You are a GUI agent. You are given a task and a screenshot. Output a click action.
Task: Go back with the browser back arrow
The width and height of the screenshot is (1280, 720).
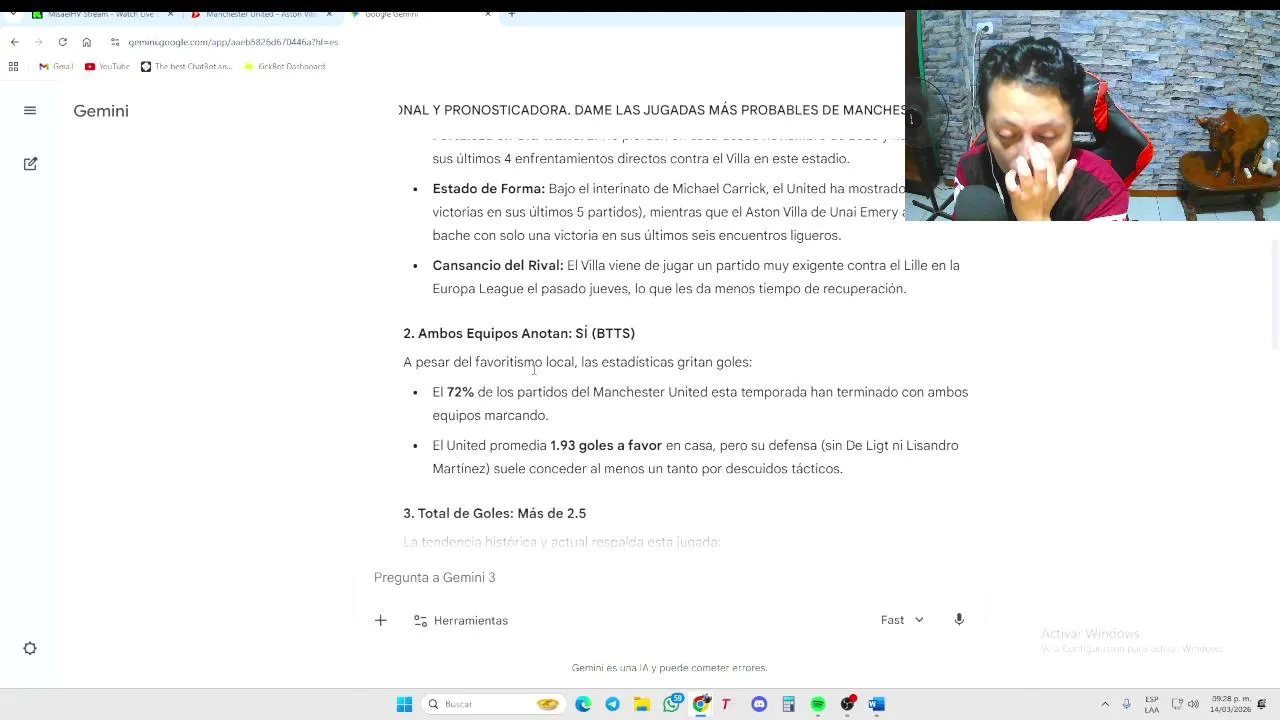click(14, 42)
